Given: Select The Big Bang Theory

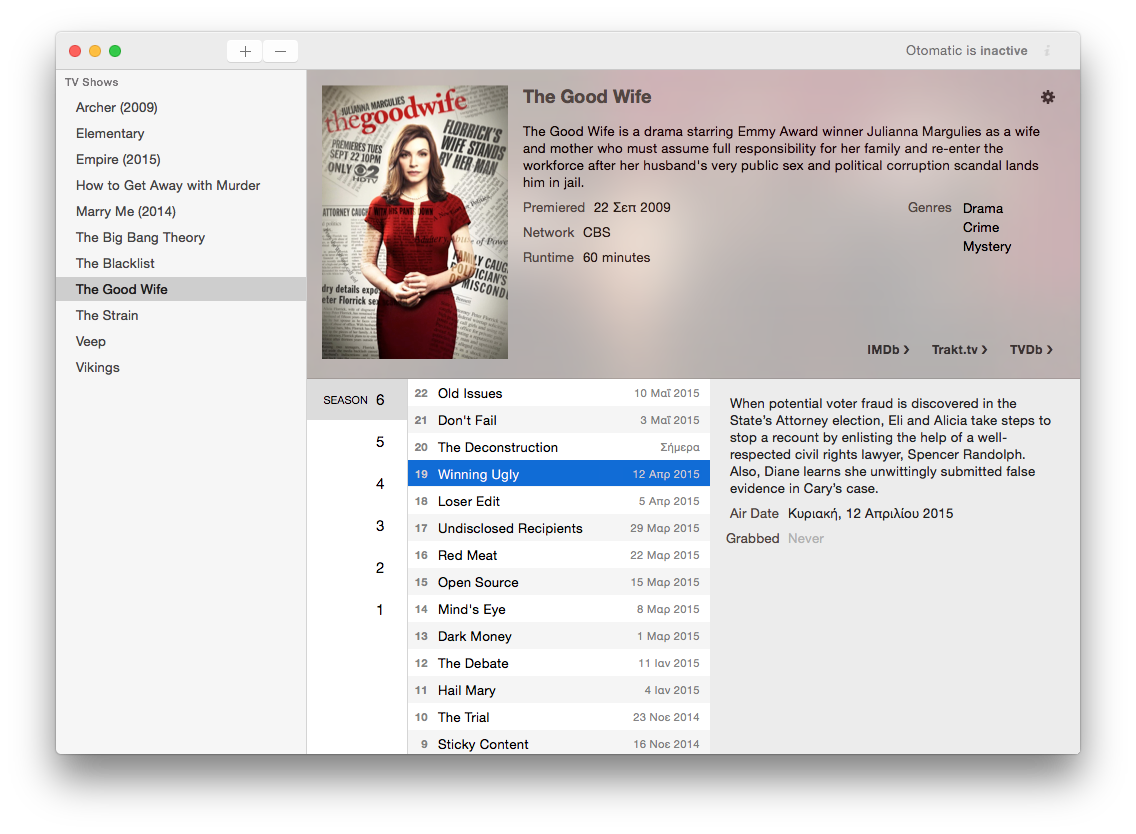Looking at the screenshot, I should (181, 238).
